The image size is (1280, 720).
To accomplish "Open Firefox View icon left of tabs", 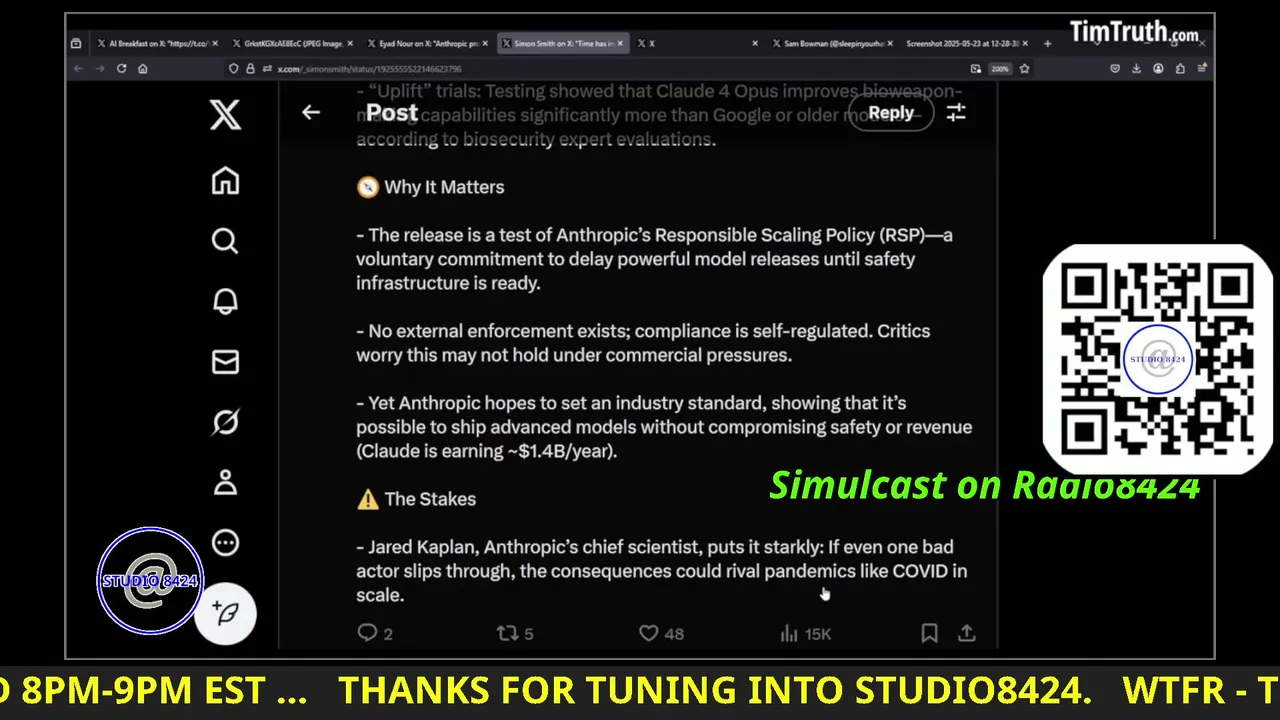I will pos(76,43).
